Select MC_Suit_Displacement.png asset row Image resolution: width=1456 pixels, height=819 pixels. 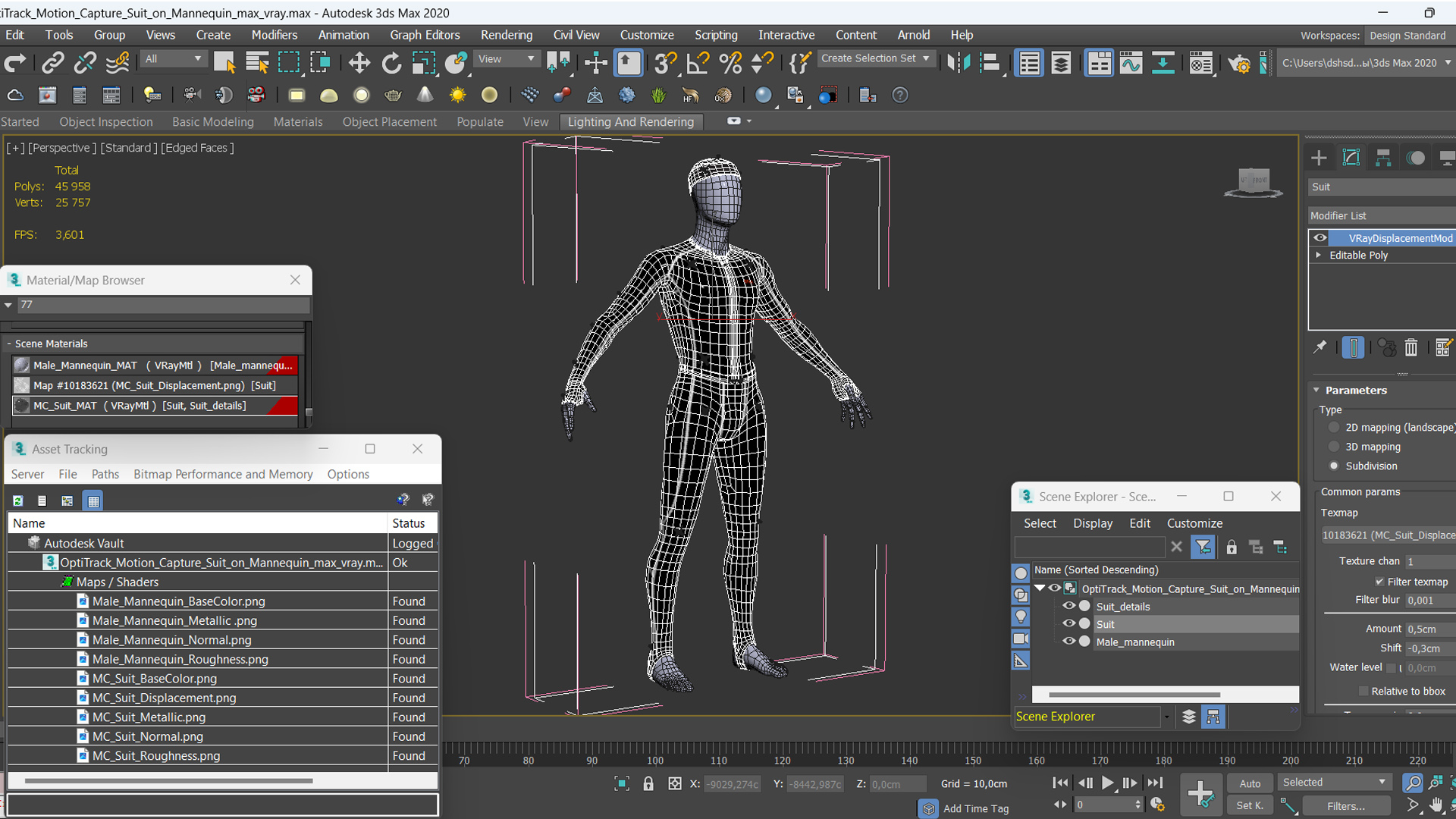[x=222, y=698]
